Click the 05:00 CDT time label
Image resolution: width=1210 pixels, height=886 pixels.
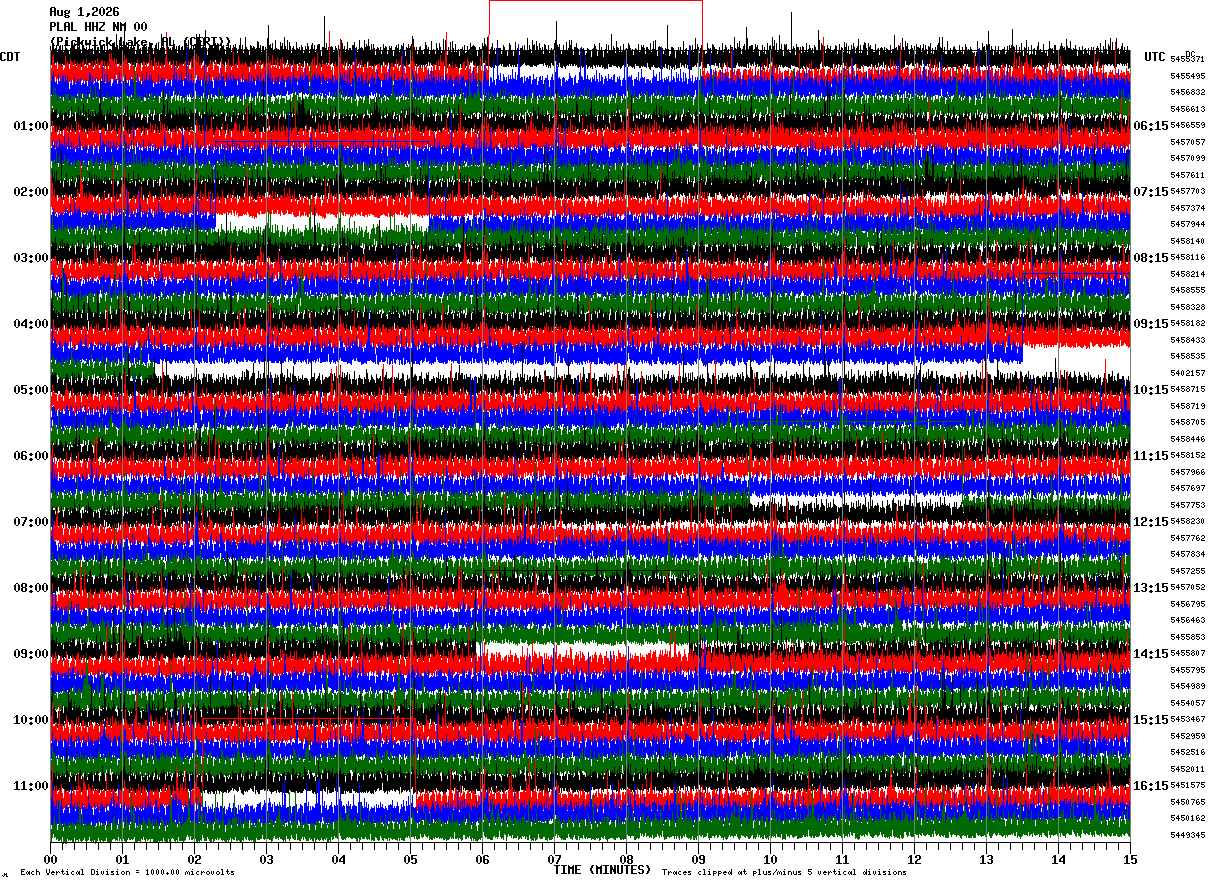click(31, 390)
